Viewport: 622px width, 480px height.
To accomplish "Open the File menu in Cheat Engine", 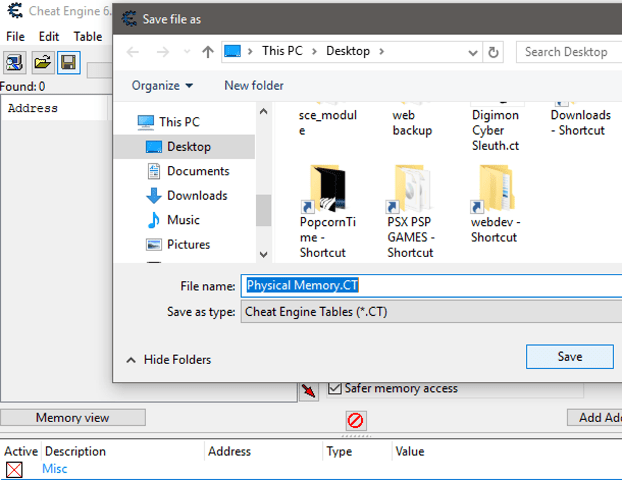I will tap(15, 36).
